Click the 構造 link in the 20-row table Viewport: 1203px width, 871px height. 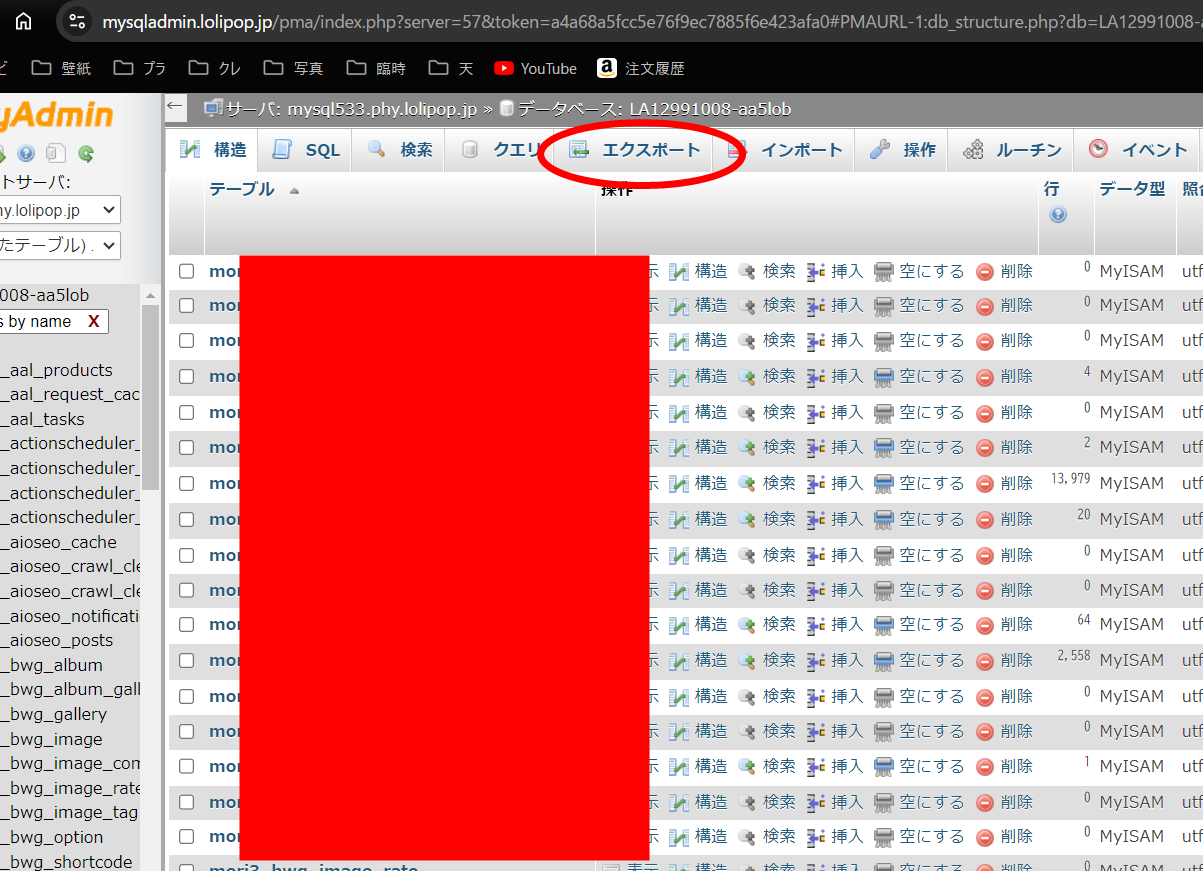click(711, 518)
